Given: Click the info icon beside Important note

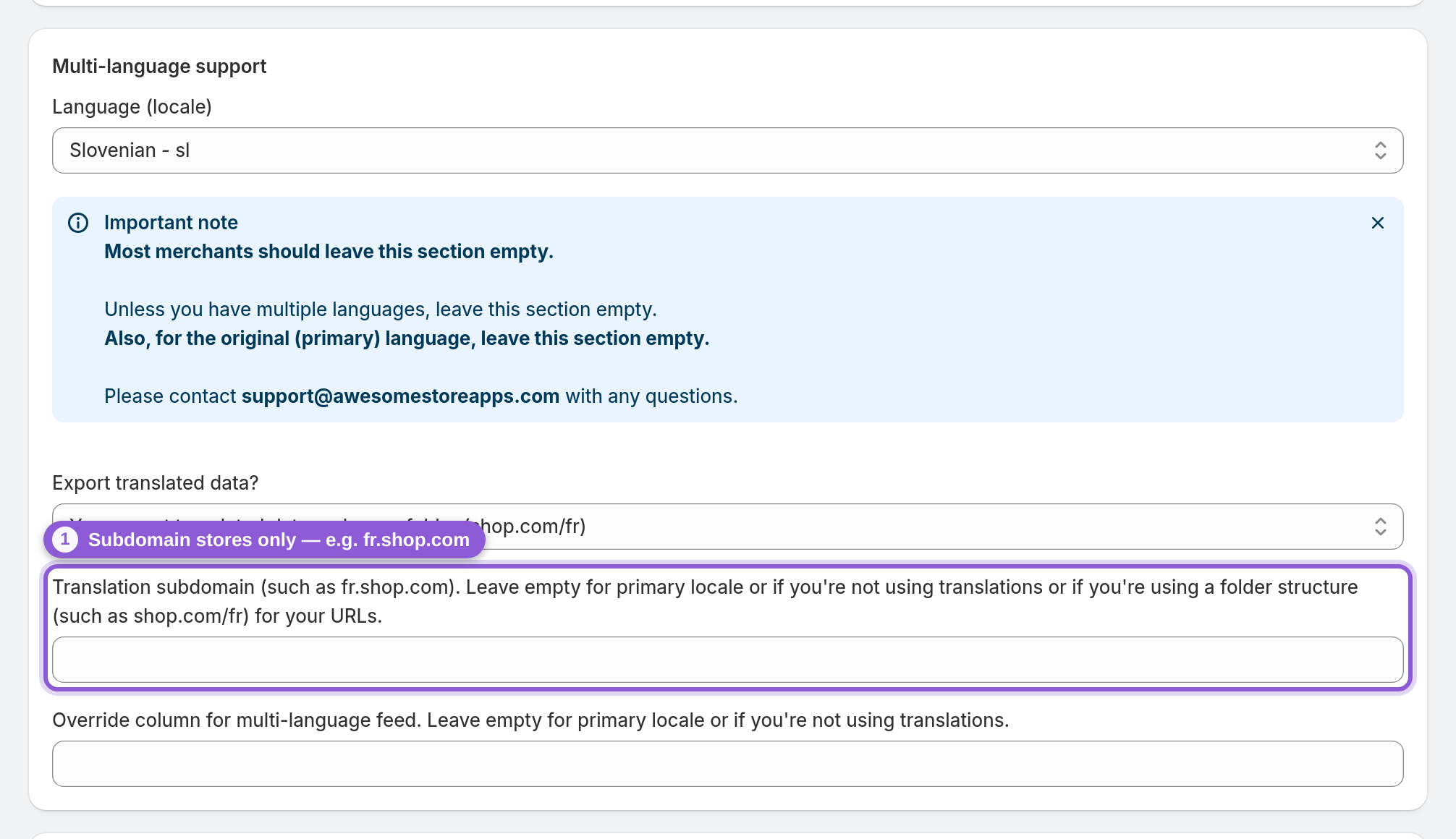Looking at the screenshot, I should coord(78,223).
